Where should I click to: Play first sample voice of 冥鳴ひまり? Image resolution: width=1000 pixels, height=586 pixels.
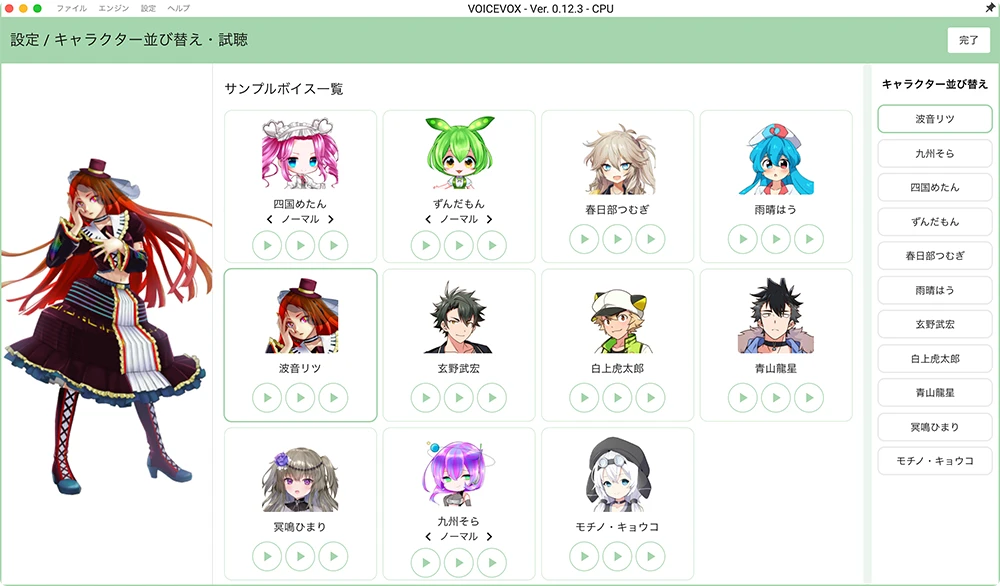coord(267,557)
